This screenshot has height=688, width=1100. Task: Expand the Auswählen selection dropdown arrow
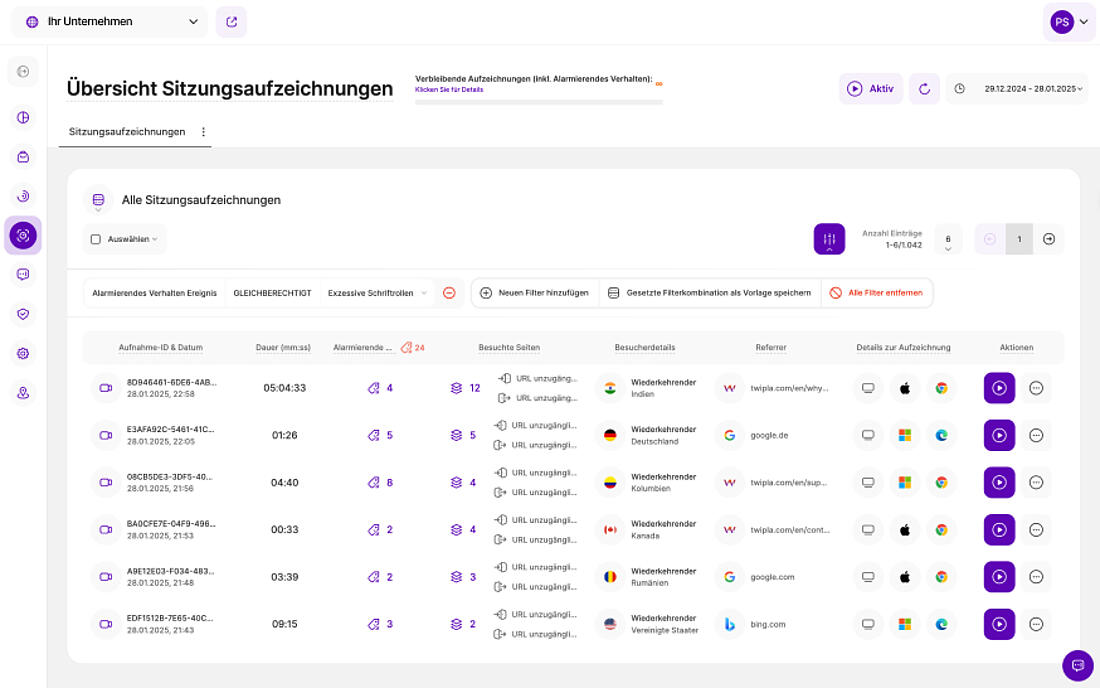coord(155,239)
